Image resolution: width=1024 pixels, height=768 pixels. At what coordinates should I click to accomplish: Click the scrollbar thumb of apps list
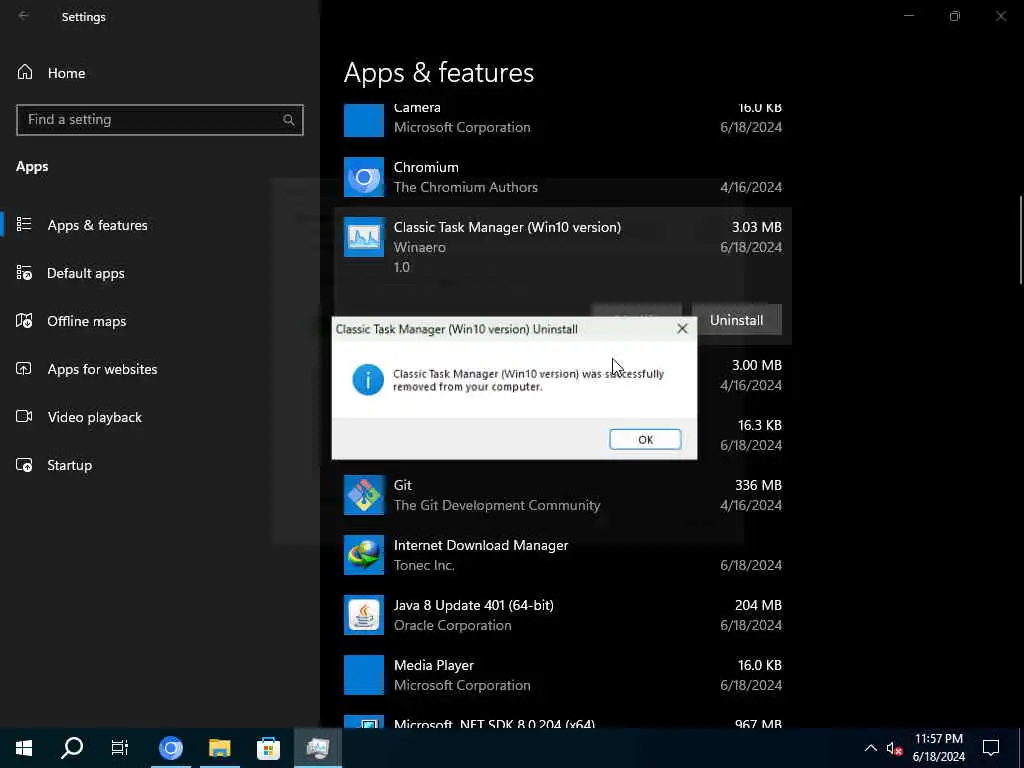click(x=1020, y=240)
